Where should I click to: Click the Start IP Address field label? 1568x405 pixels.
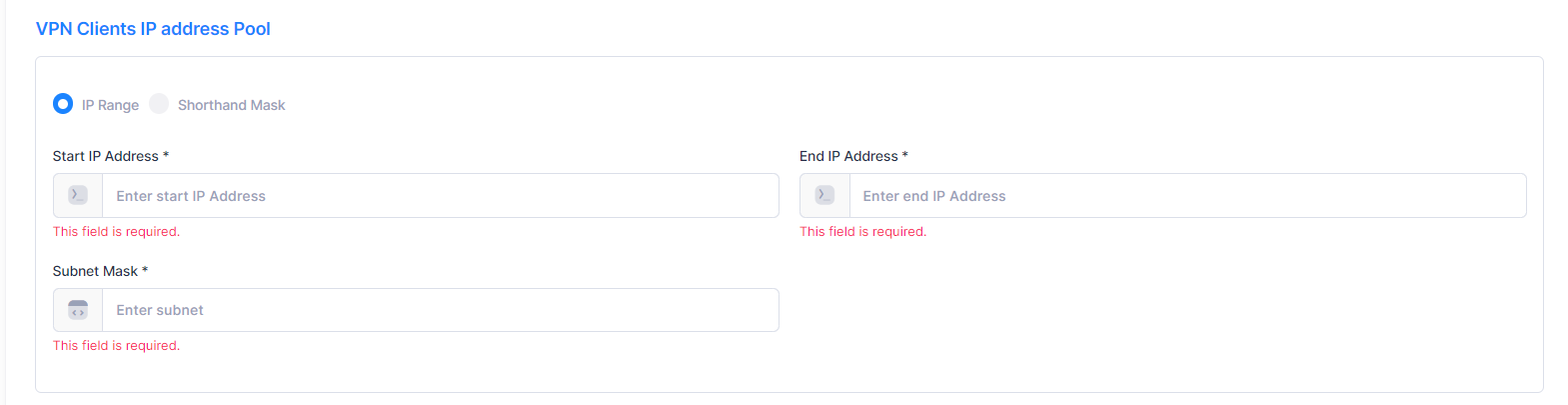pos(105,156)
